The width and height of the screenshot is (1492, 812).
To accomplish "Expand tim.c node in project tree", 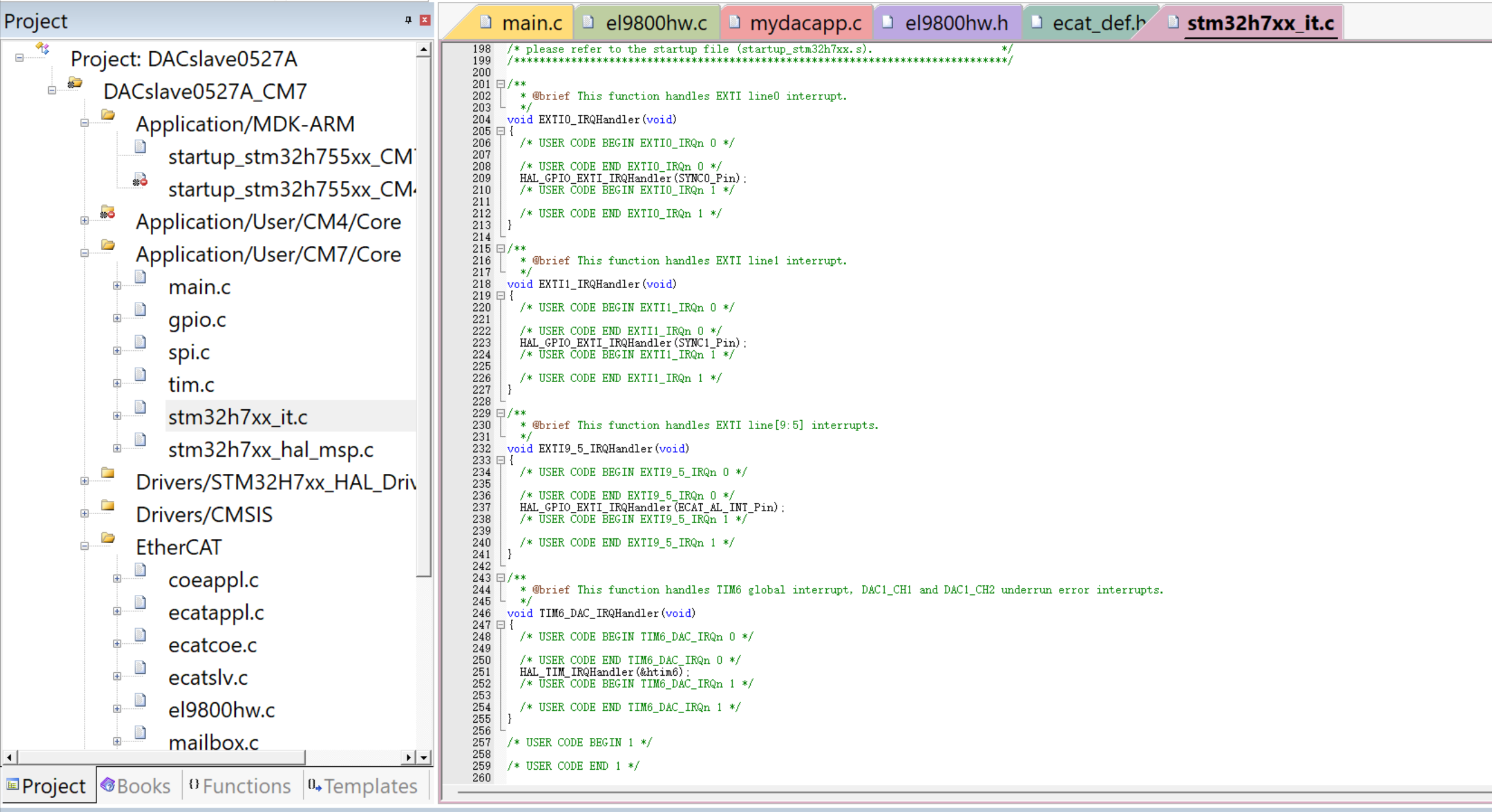I will pyautogui.click(x=117, y=383).
